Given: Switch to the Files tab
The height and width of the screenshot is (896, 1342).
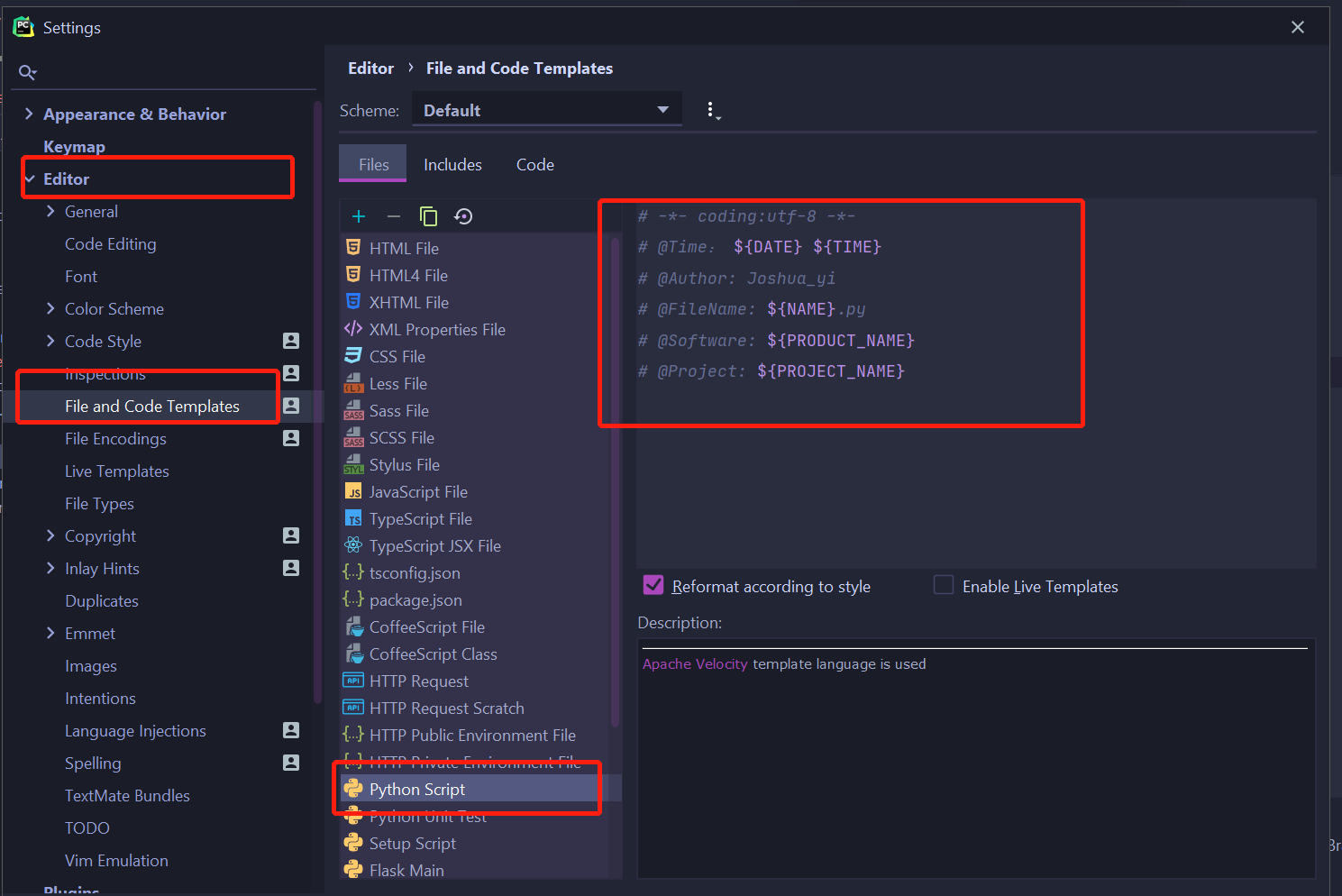Looking at the screenshot, I should click(x=373, y=164).
